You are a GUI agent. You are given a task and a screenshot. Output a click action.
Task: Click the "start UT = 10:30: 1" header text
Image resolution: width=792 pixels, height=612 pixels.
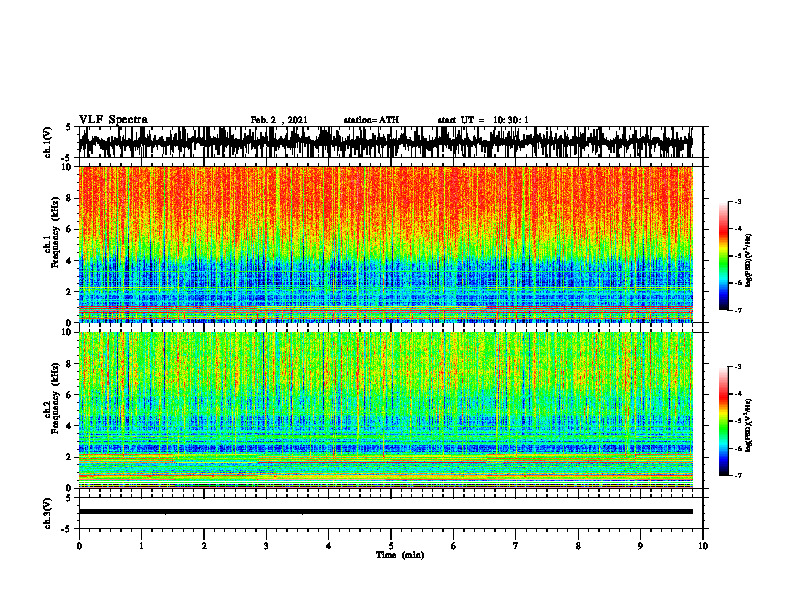(x=483, y=120)
